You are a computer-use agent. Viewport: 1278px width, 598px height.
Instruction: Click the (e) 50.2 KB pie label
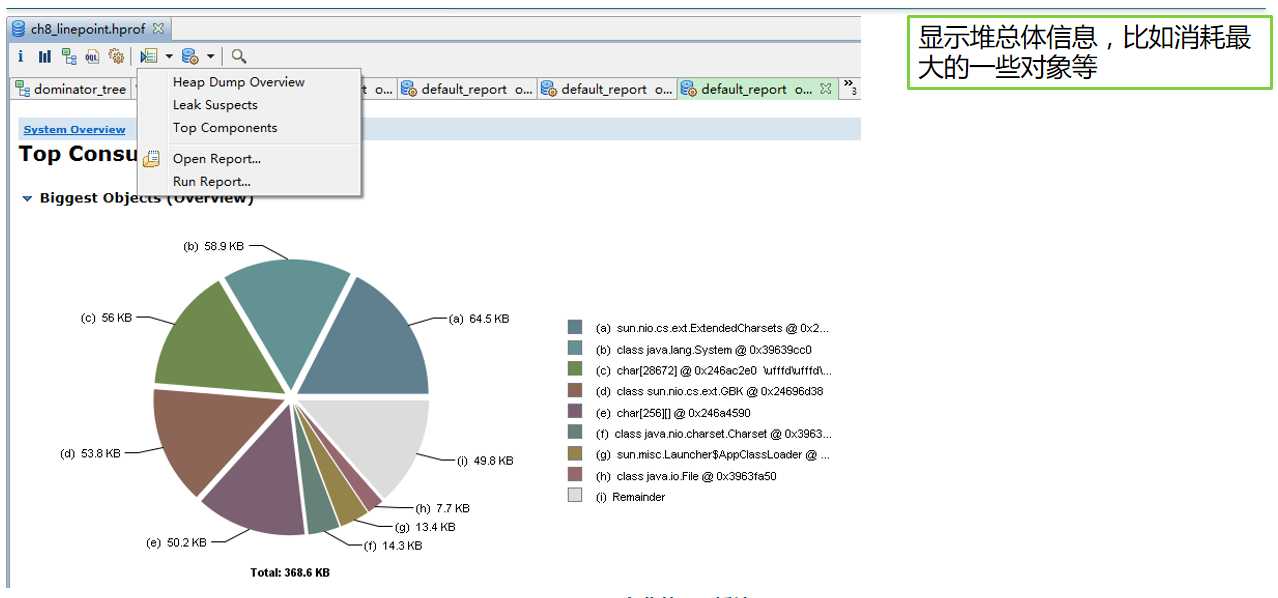click(176, 543)
